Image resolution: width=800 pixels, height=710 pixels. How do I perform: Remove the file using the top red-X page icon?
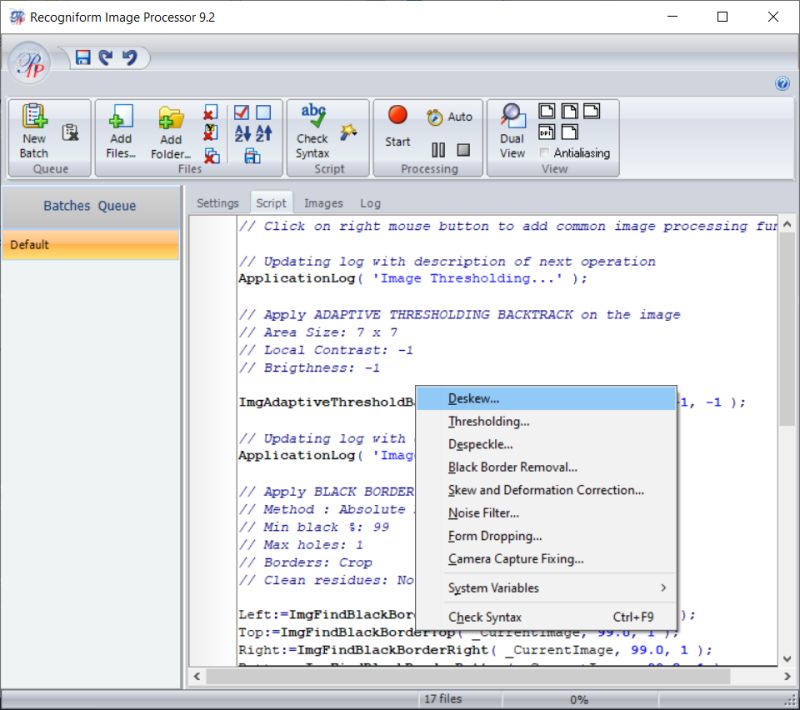pos(211,113)
